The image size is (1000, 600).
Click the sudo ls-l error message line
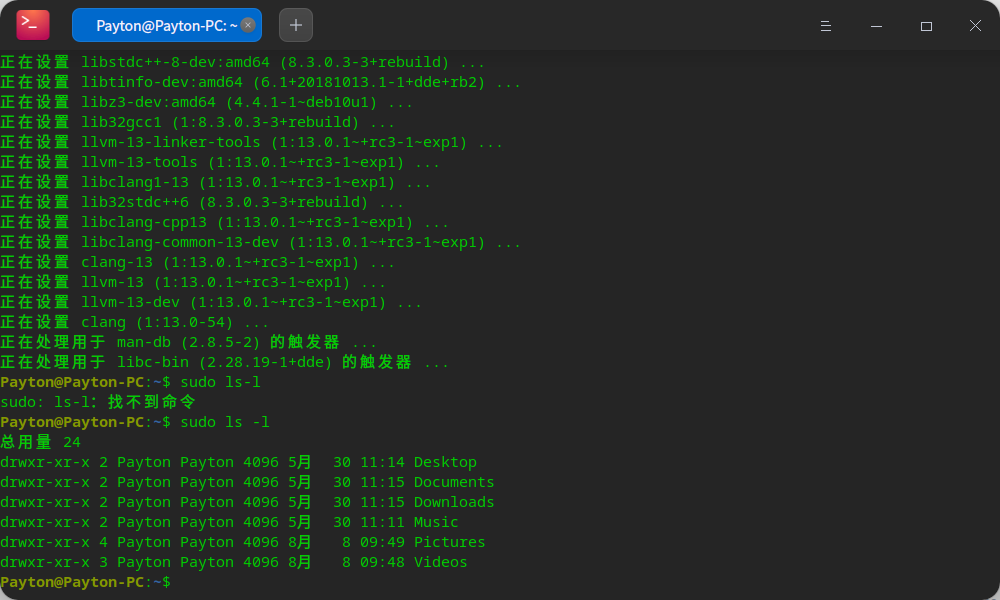point(100,402)
